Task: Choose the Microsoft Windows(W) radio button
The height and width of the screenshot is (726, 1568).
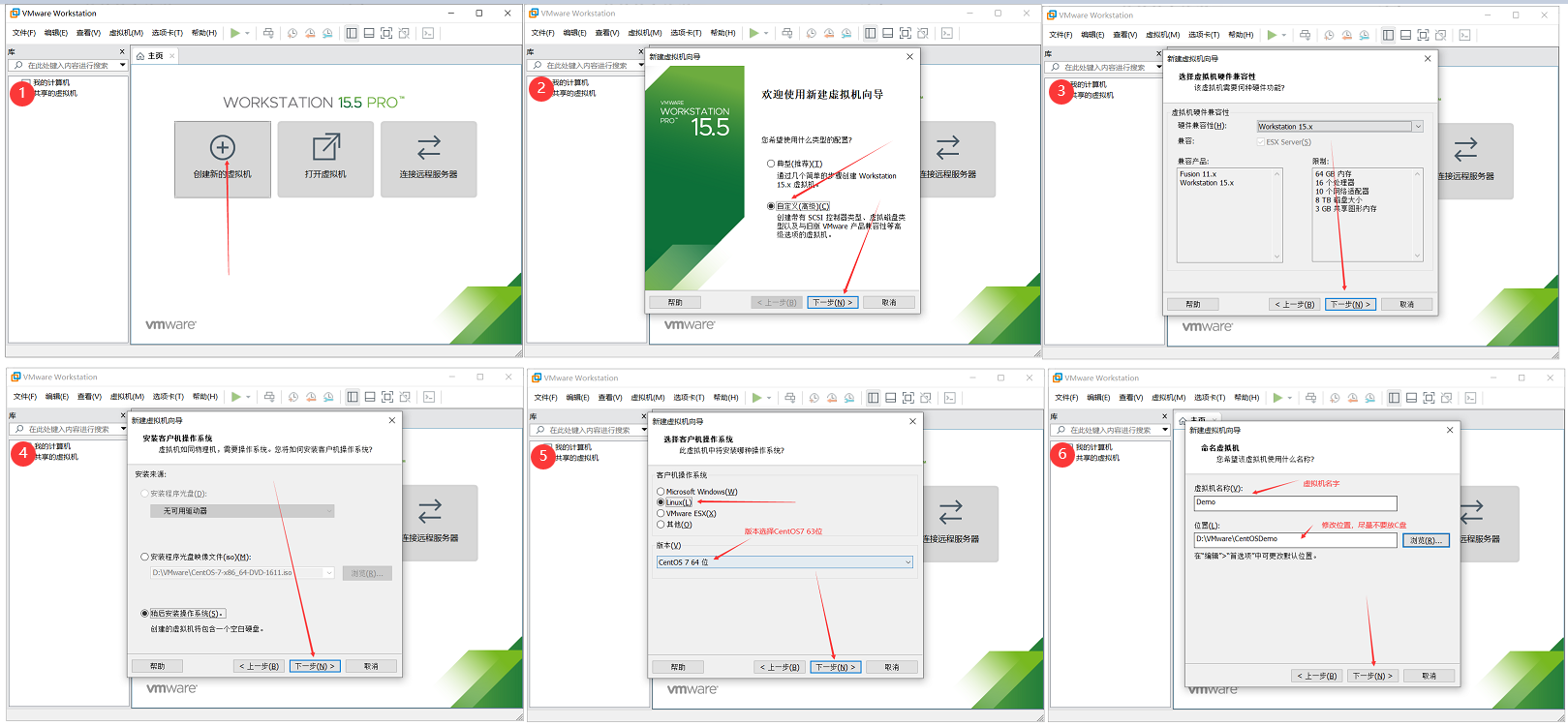Action: coord(661,492)
